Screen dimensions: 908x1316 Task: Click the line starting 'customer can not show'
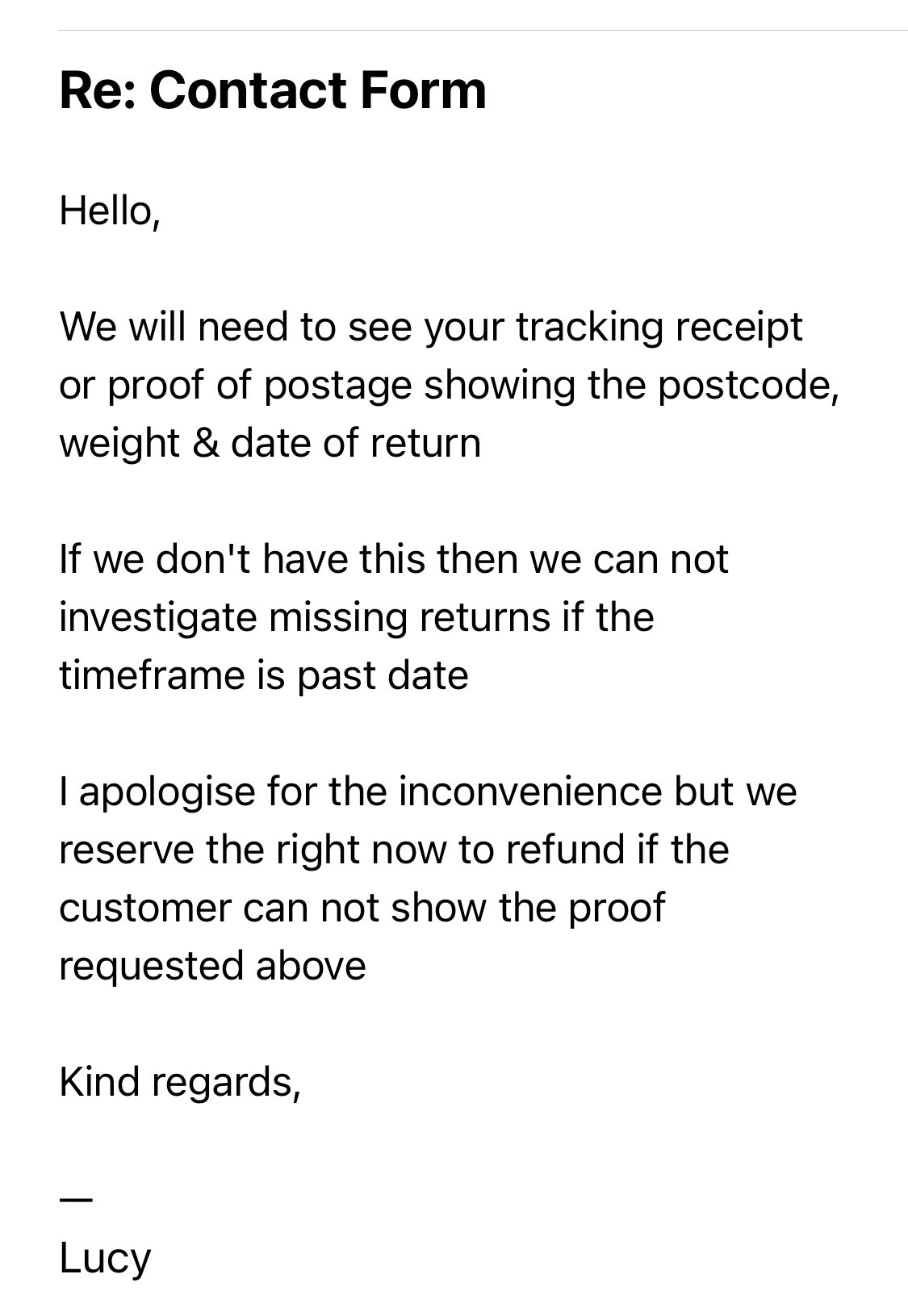(362, 908)
